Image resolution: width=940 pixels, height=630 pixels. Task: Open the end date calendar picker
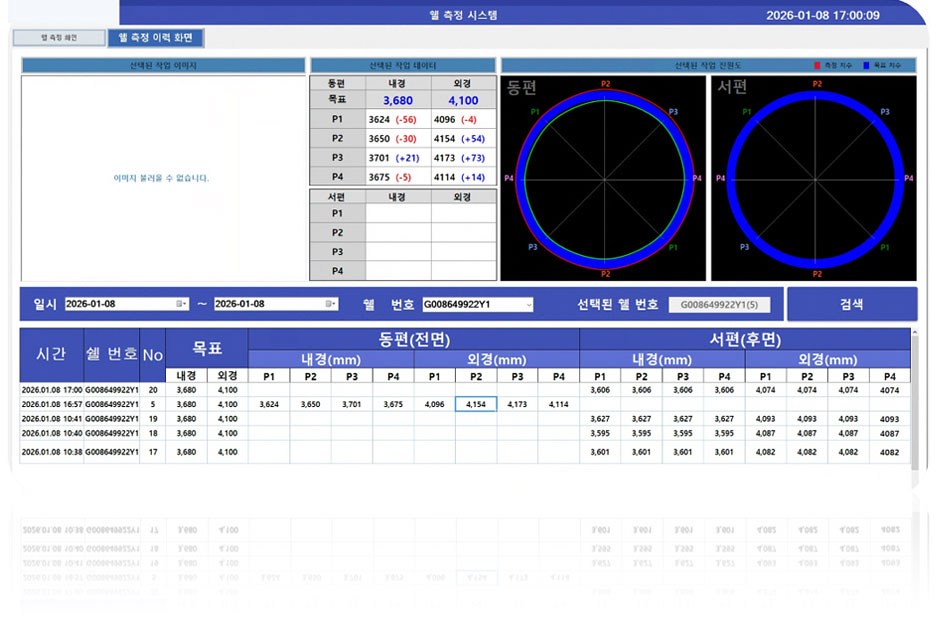pyautogui.click(x=330, y=304)
